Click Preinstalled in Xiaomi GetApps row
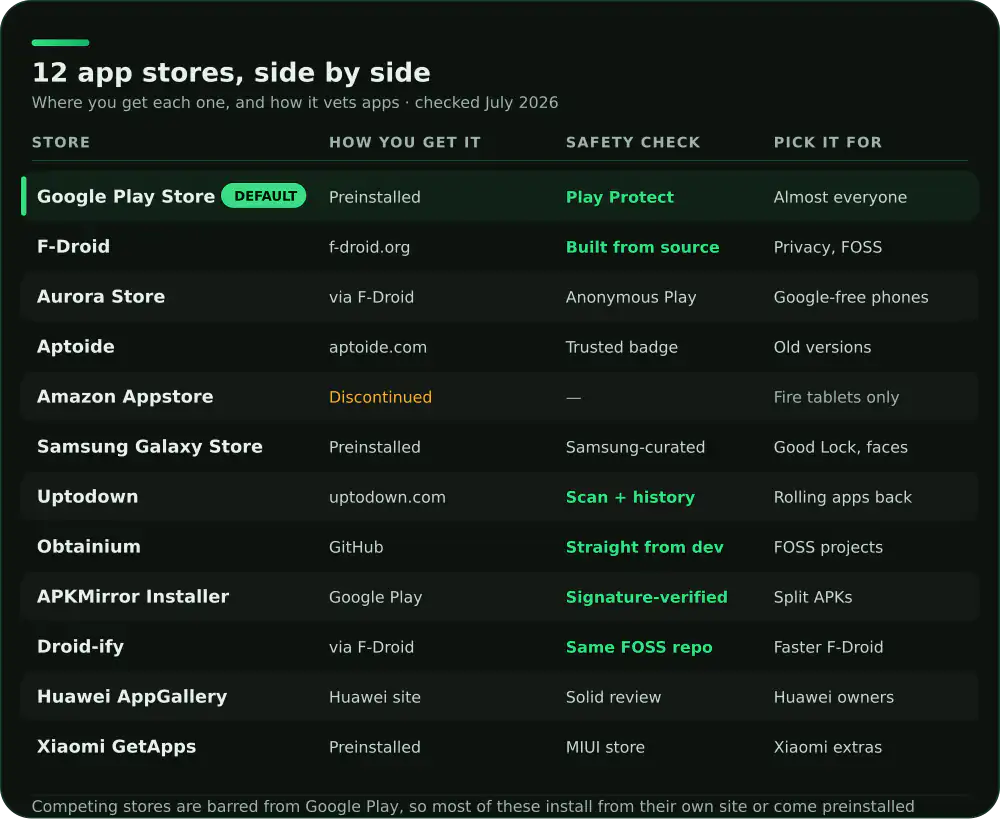This screenshot has width=1000, height=819. [x=374, y=747]
